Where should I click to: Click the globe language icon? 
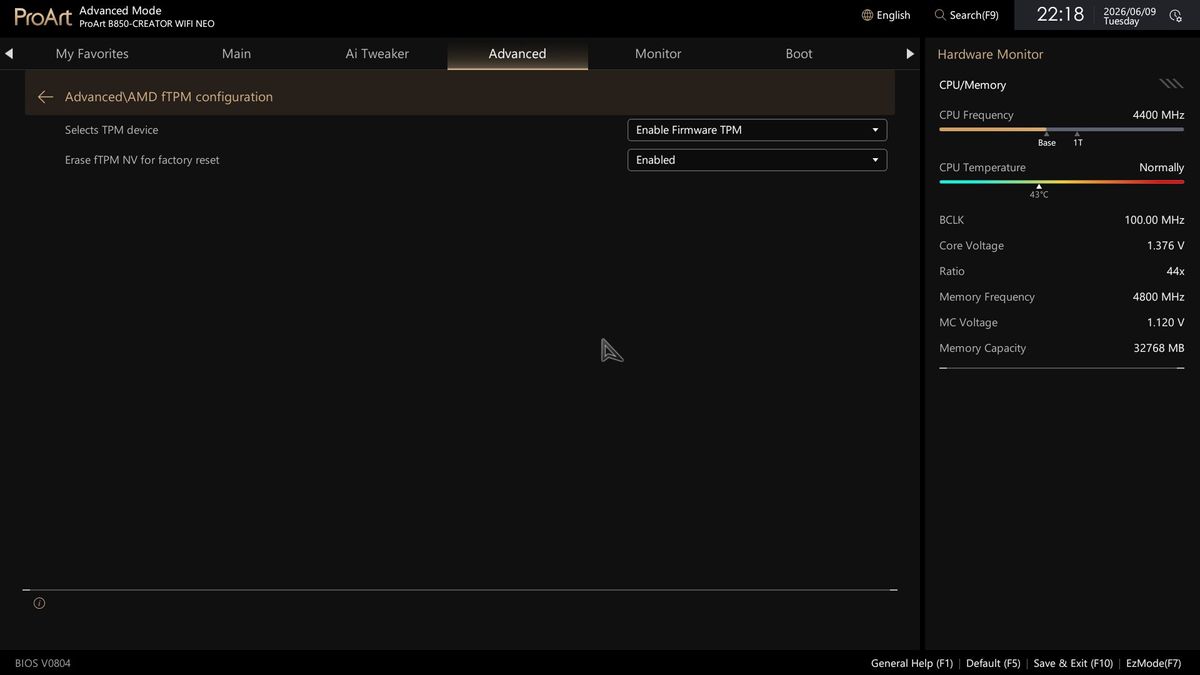[x=867, y=15]
